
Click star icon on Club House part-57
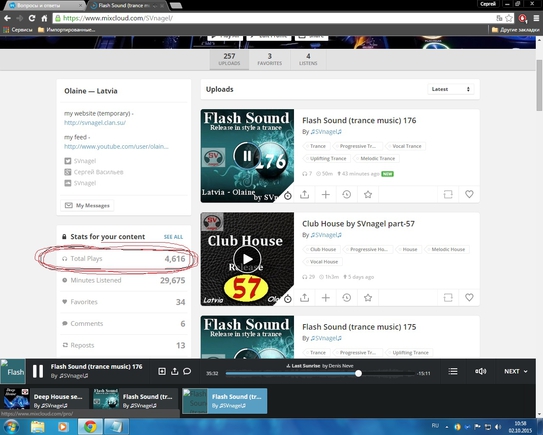[368, 298]
